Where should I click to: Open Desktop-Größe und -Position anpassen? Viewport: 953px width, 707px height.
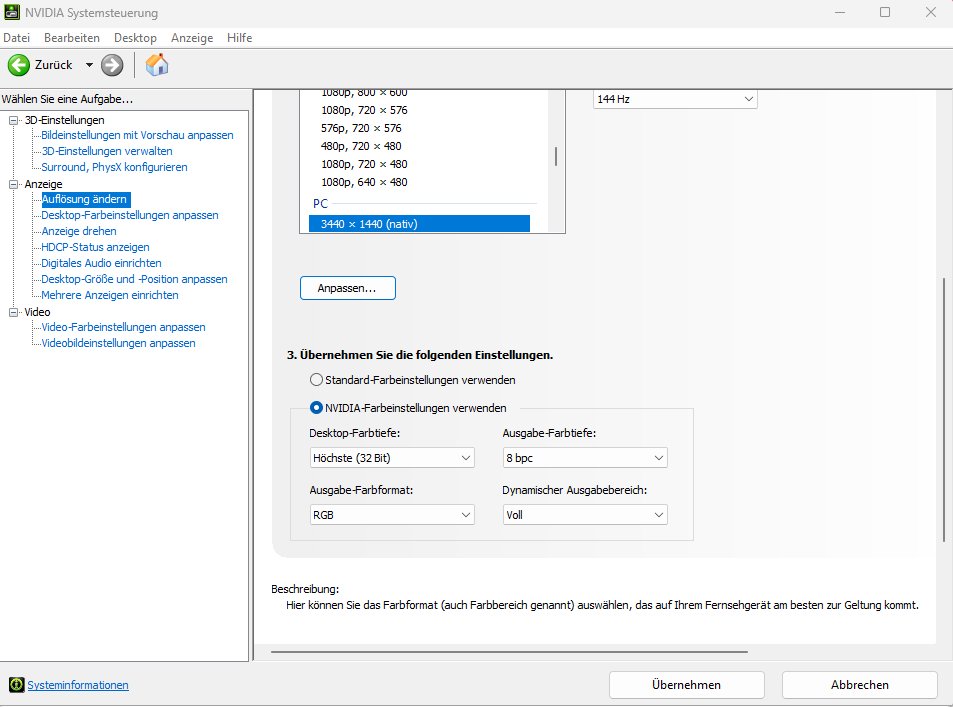click(134, 279)
